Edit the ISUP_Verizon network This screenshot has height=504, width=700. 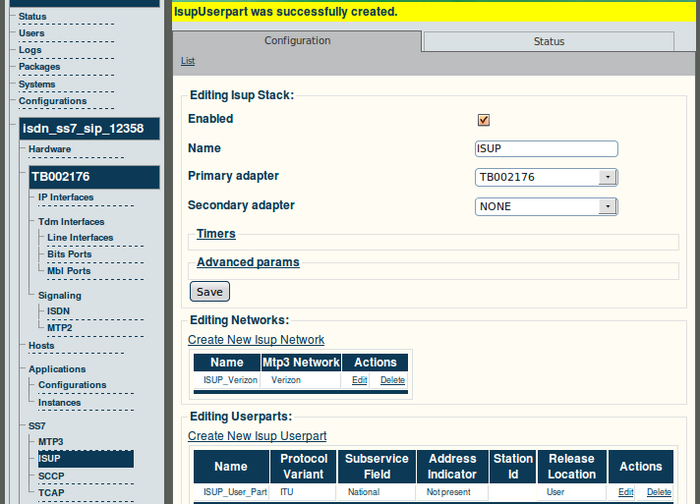[x=359, y=380]
